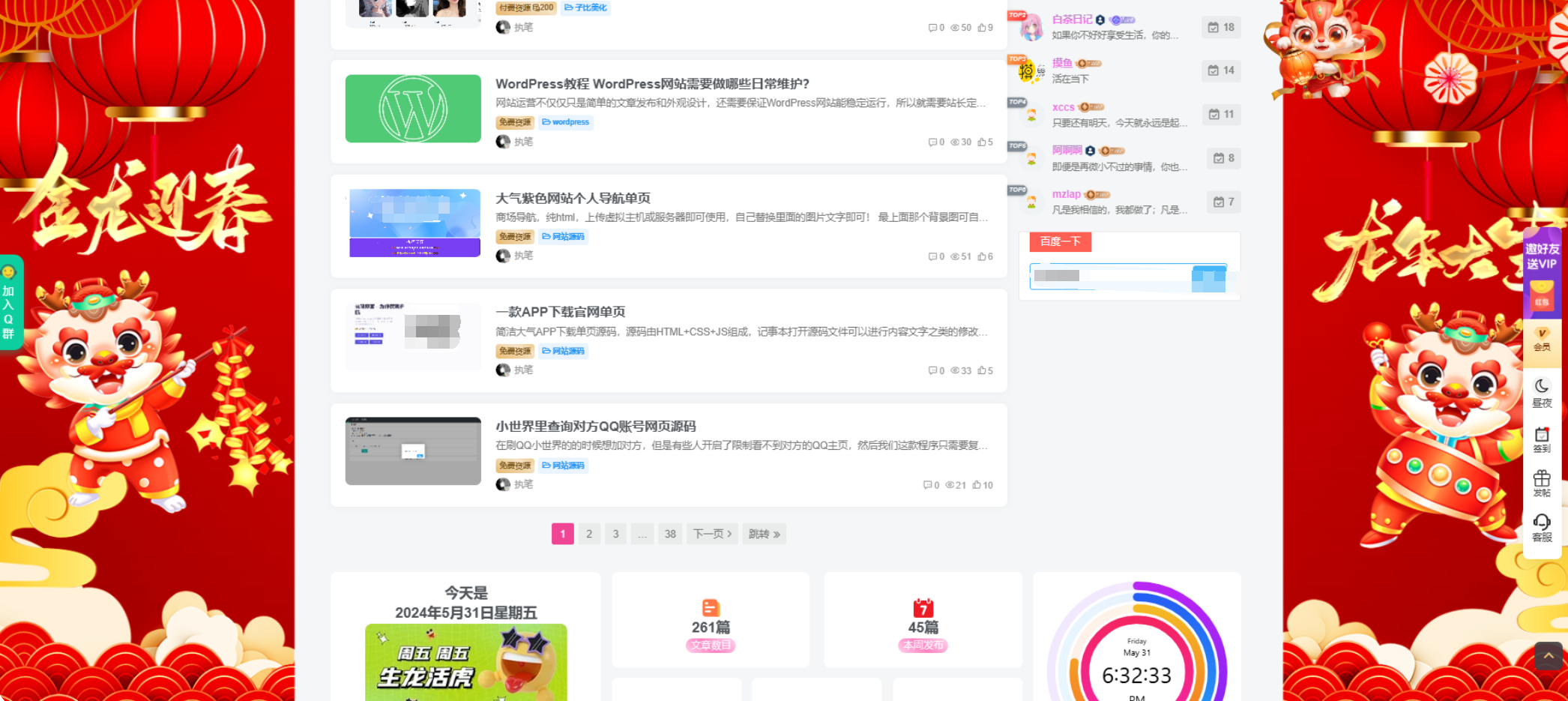The image size is (1568, 701).
Task: Click 网站源码 tag on APP下载官网 post
Action: point(563,351)
